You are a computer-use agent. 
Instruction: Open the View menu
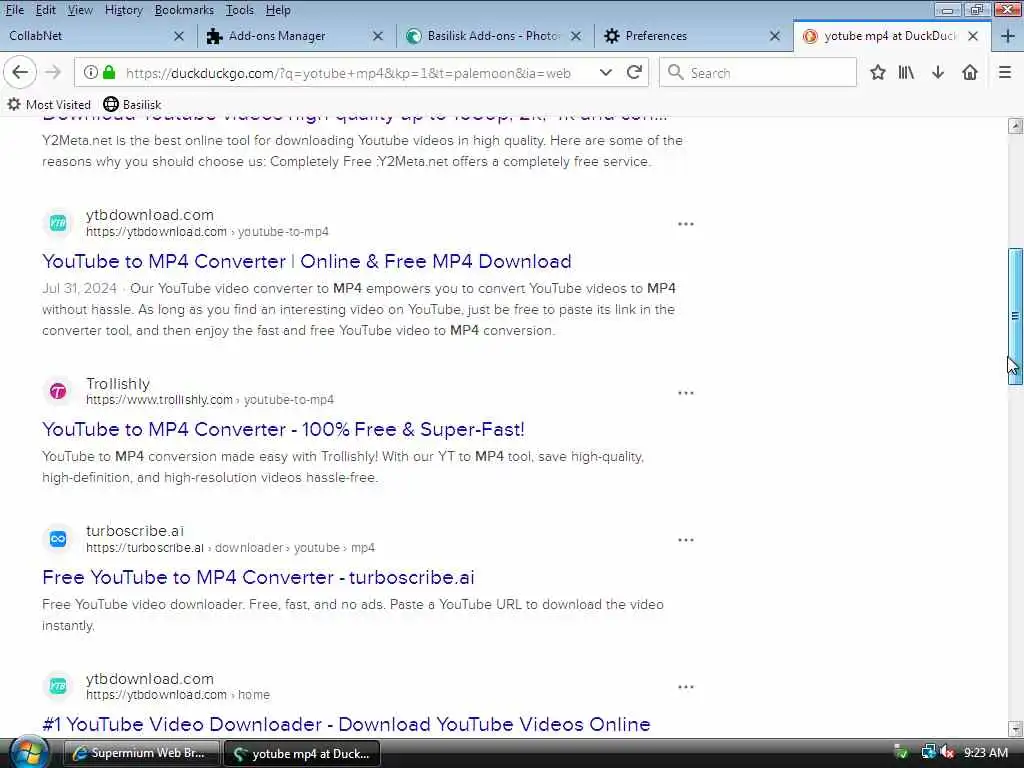pos(80,10)
